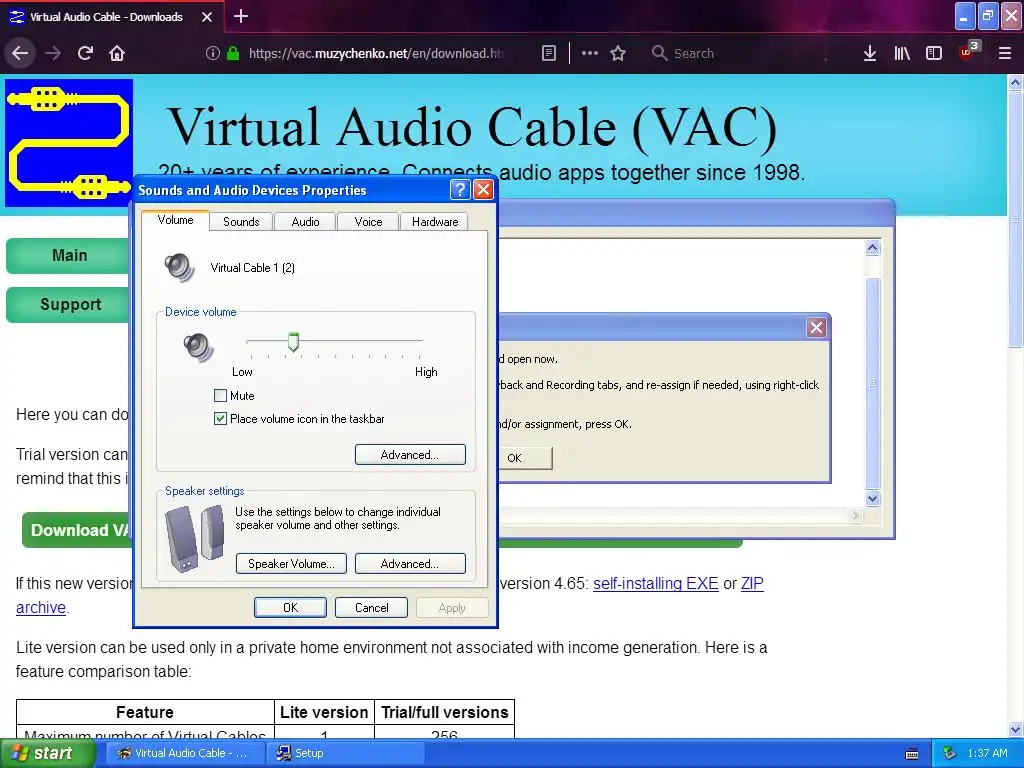Go back using the browser back arrow
This screenshot has height=768, width=1024.
tap(20, 53)
